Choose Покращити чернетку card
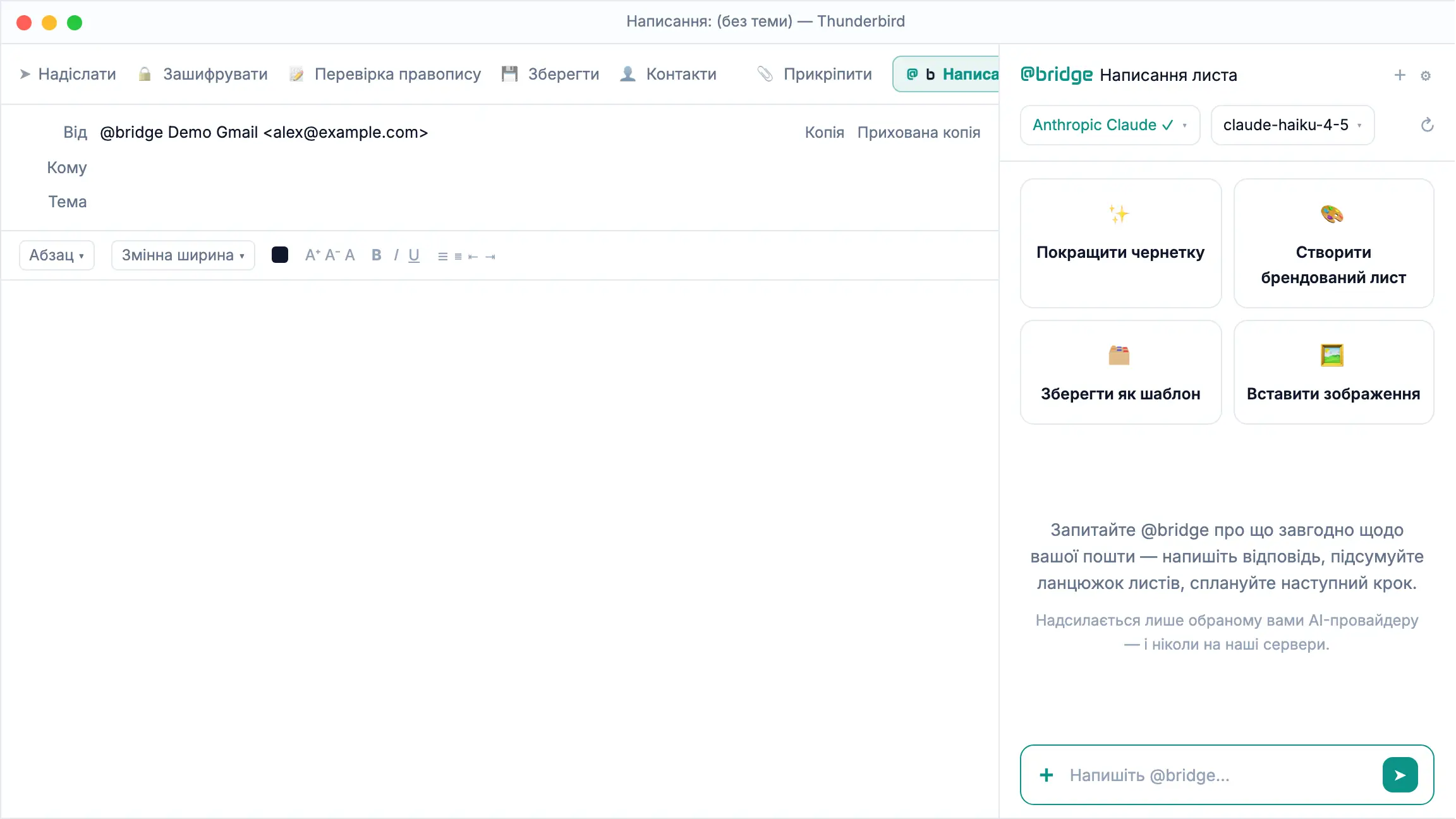This screenshot has height=819, width=1456. pos(1120,243)
